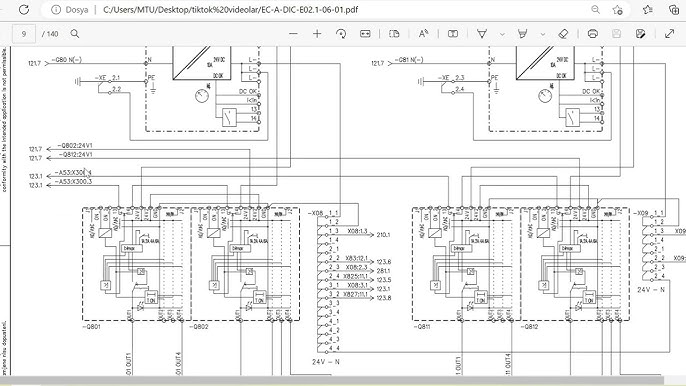Expand the Draw pen options dropdown
Viewport: 686px width, 386px height.
(x=502, y=34)
